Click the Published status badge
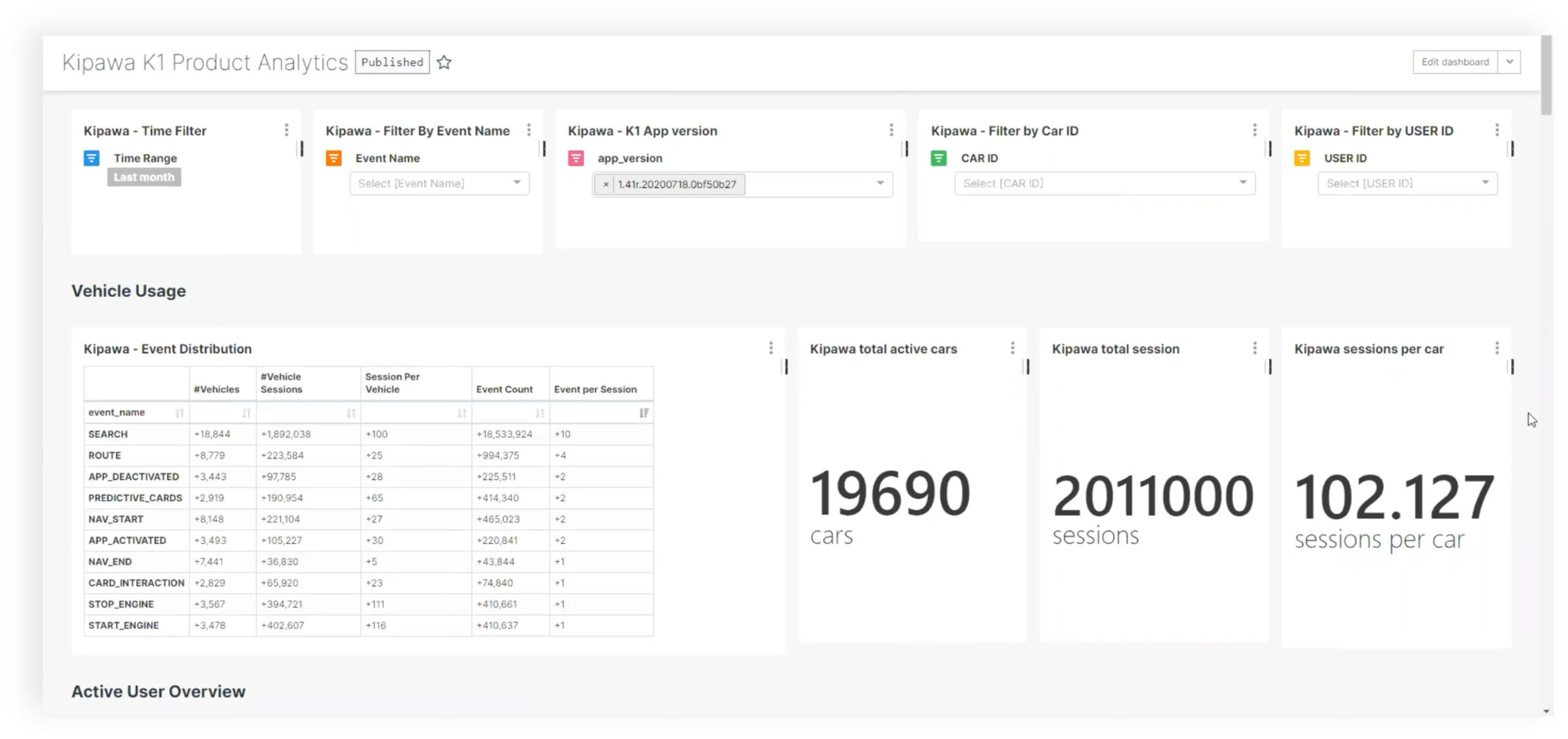Screen dimensions: 1568x739 [x=392, y=62]
